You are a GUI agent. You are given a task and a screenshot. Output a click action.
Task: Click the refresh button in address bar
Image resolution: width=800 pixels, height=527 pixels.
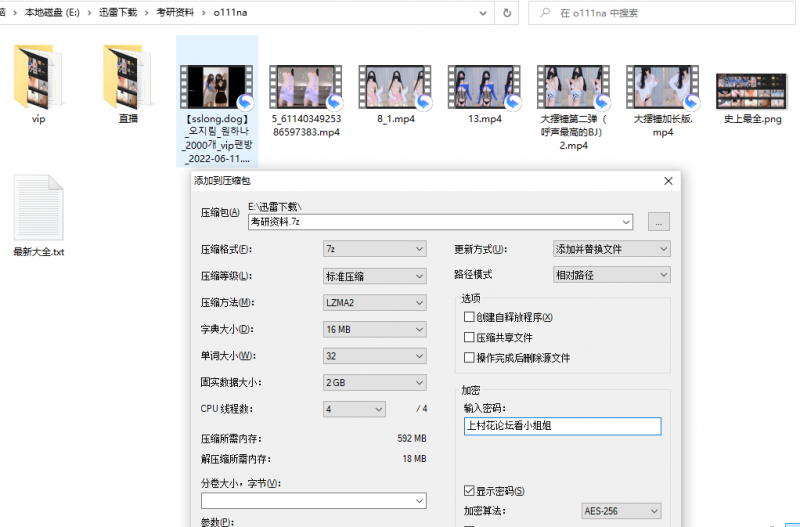pyautogui.click(x=508, y=14)
